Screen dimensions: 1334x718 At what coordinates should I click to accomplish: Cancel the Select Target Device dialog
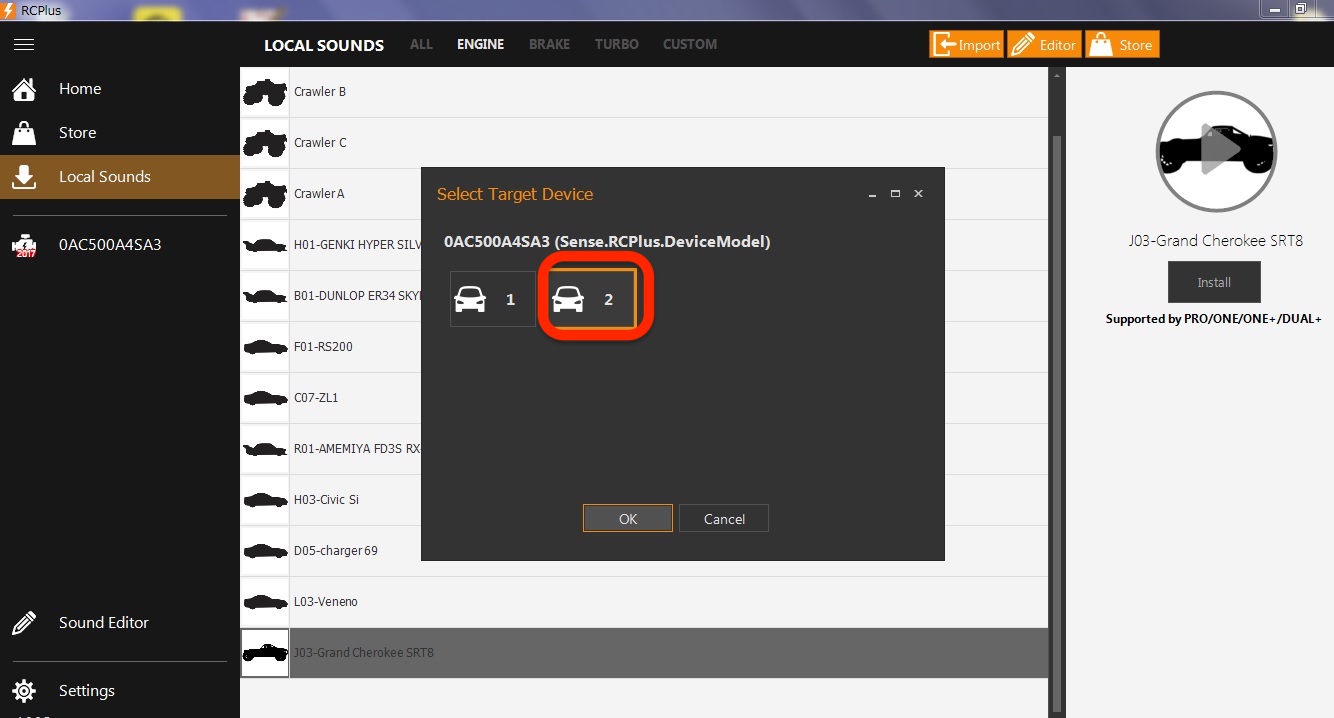coord(723,519)
